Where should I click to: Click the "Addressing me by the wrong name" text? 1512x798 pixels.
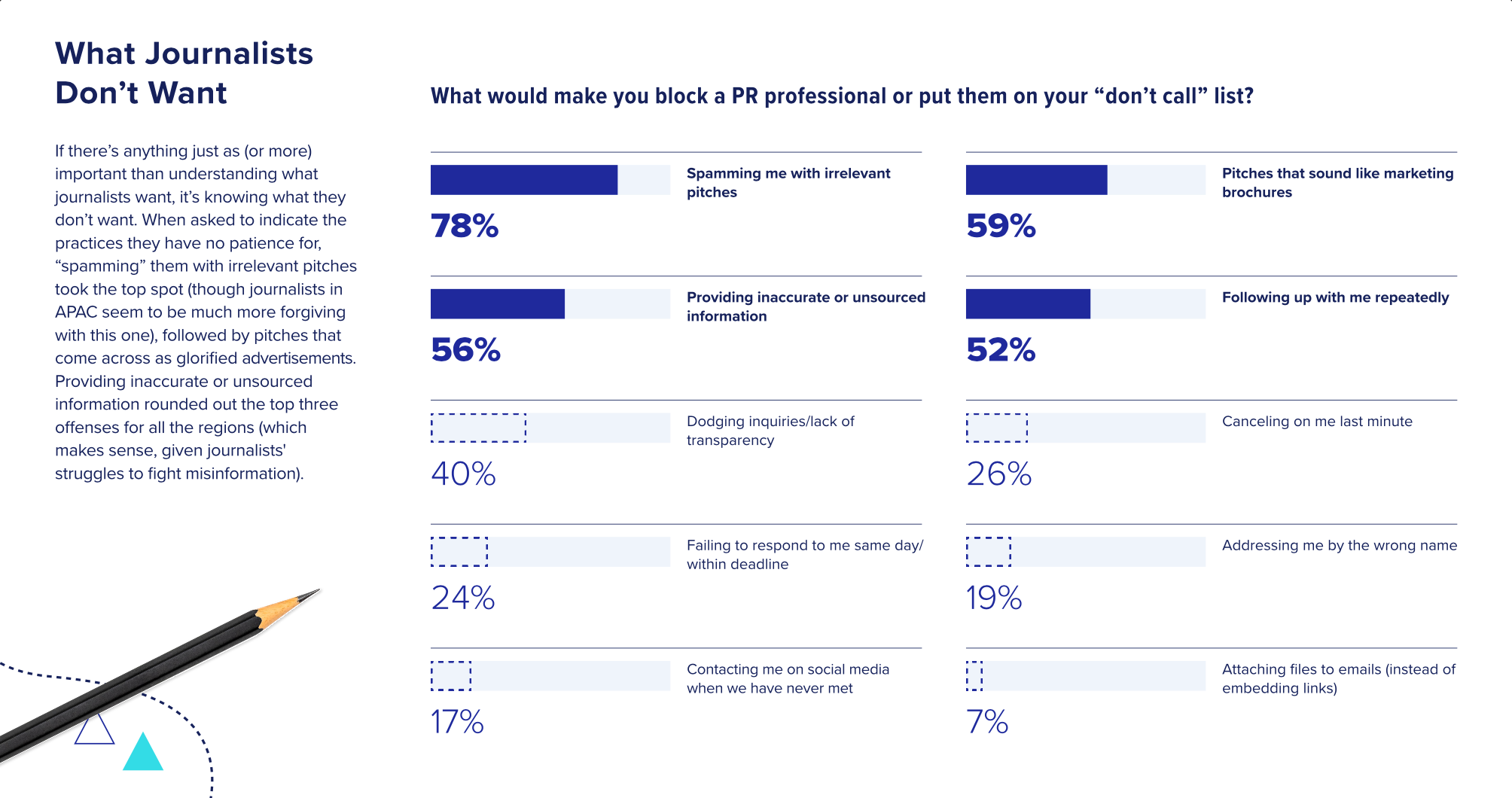point(1339,545)
